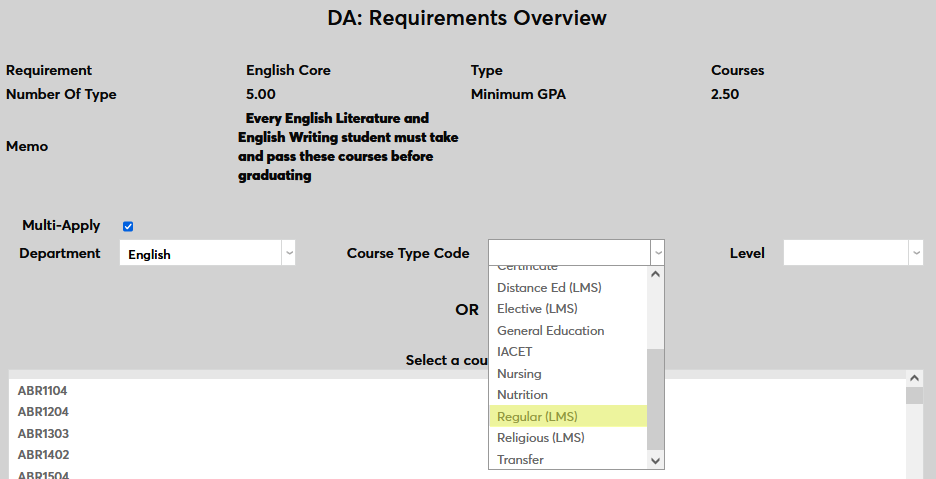Image resolution: width=936 pixels, height=479 pixels.
Task: Click dropdown list scroll down arrow
Action: (x=655, y=460)
